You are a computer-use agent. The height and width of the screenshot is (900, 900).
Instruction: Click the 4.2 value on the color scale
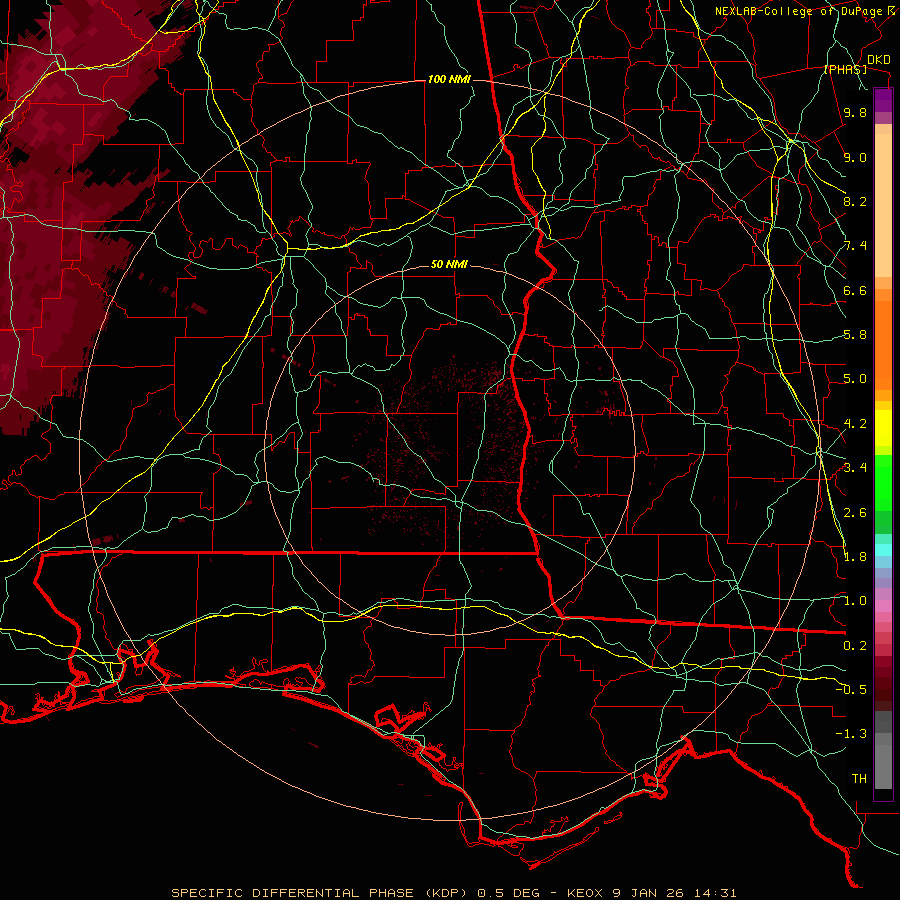tap(855, 424)
